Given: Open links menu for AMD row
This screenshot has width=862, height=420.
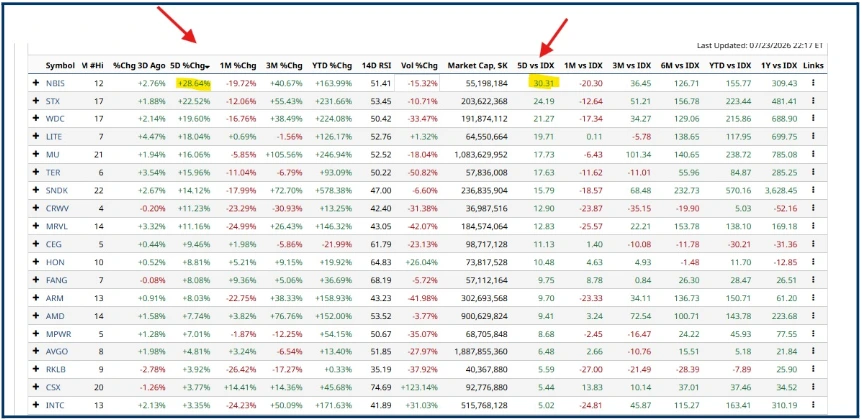Looking at the screenshot, I should [813, 316].
